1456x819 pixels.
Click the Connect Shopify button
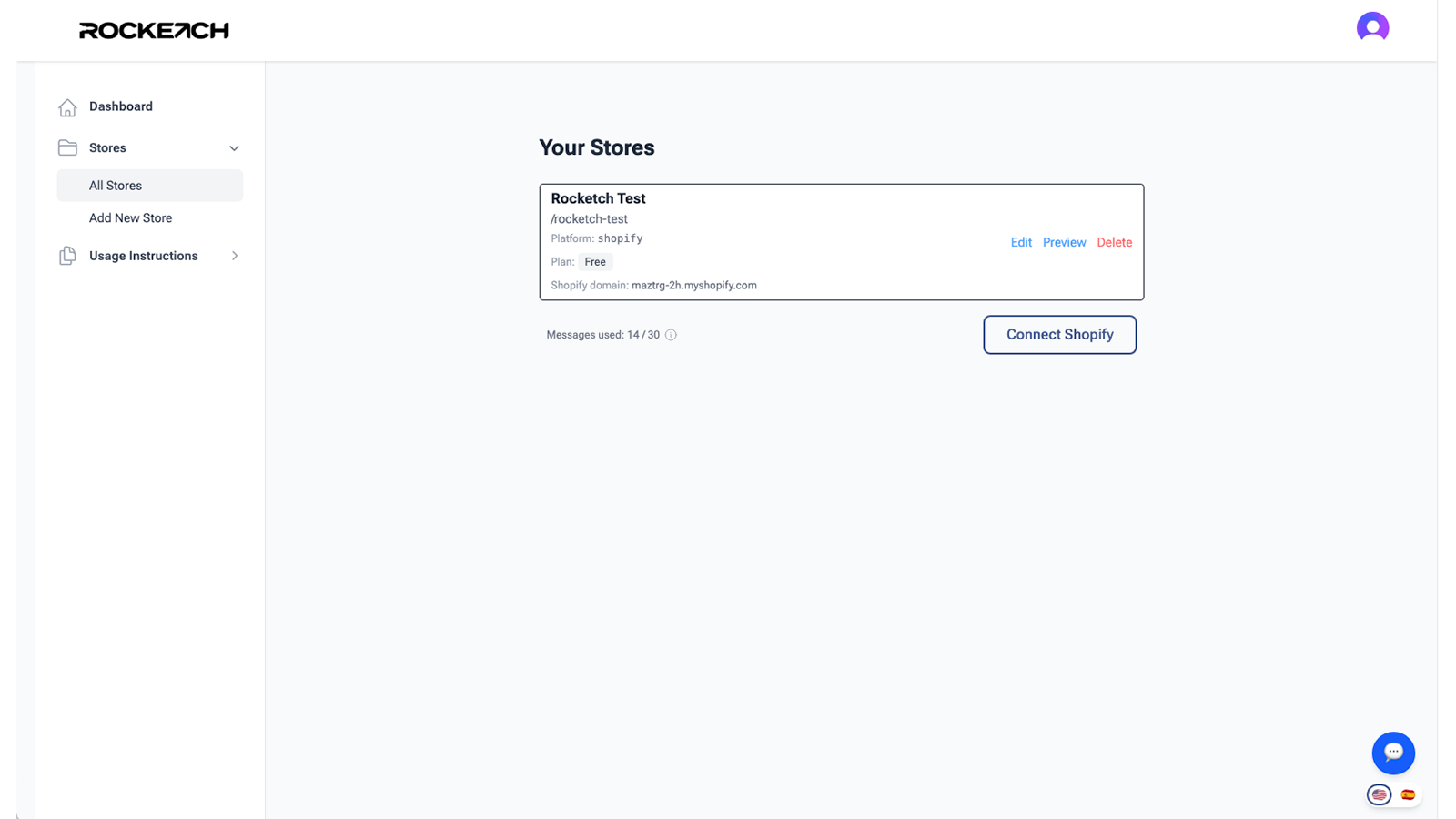[1059, 335]
